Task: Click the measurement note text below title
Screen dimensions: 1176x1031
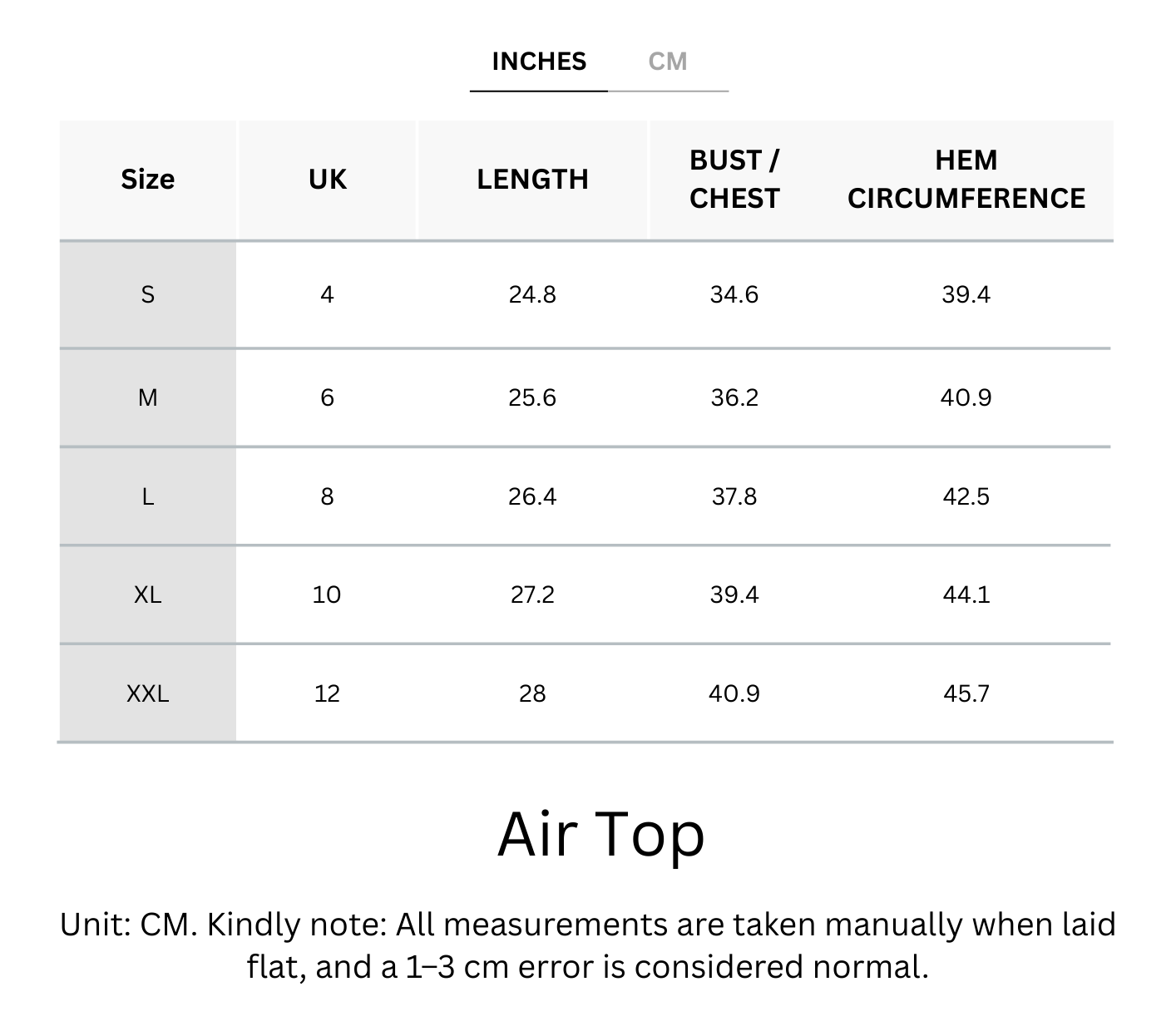Action: (588, 945)
